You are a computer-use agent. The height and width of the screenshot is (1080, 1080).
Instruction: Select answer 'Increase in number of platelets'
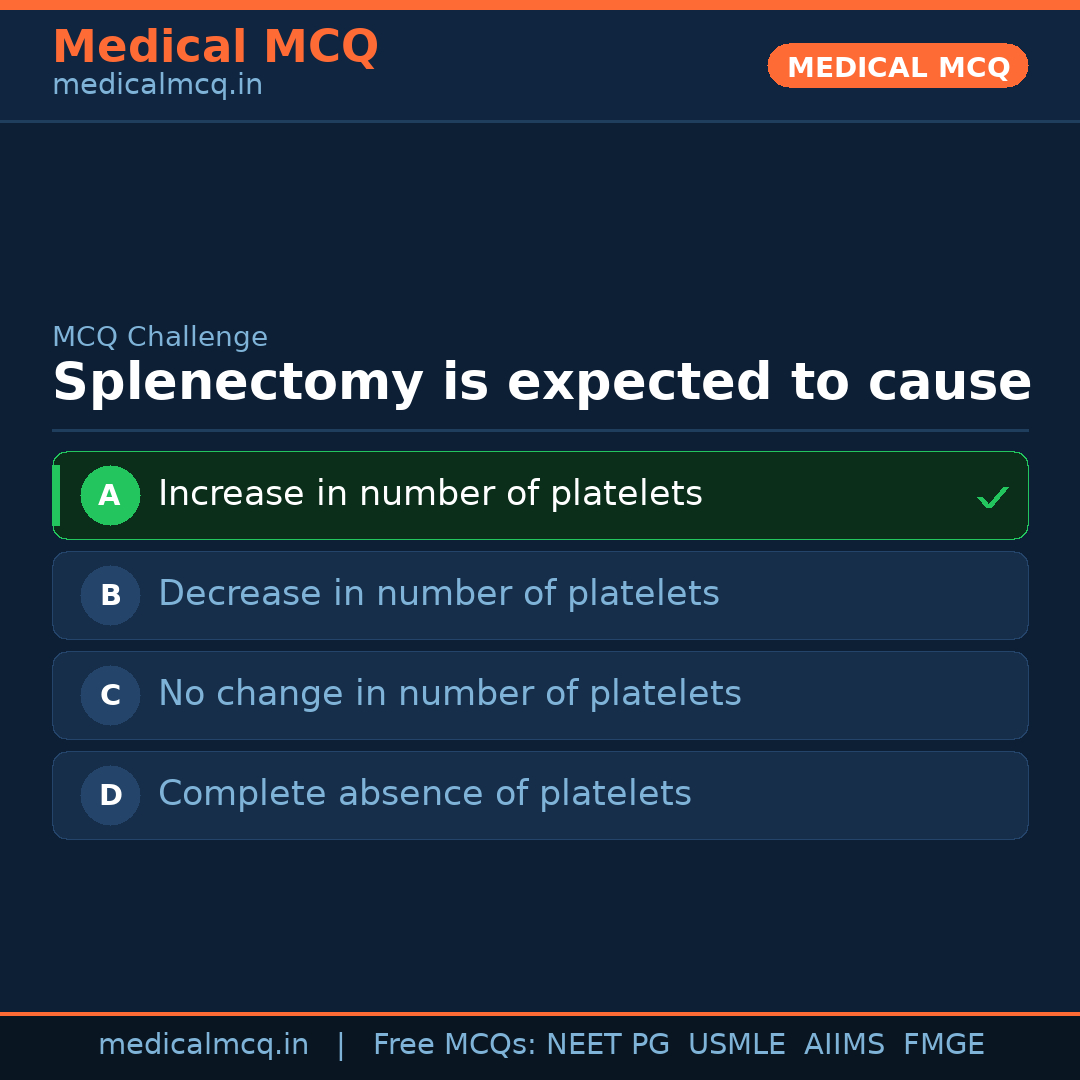430,494
